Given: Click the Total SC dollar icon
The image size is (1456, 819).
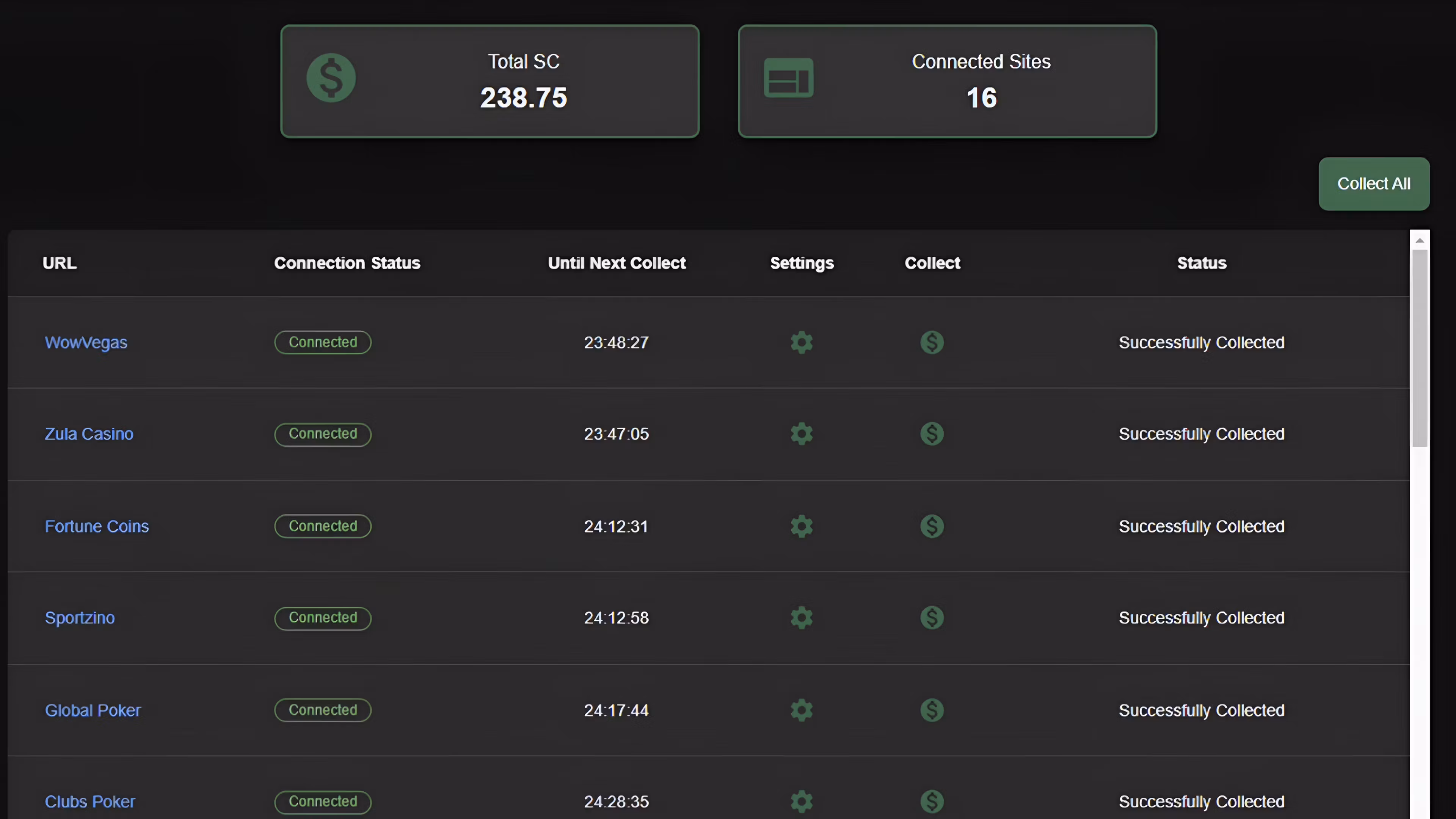Looking at the screenshot, I should (x=331, y=78).
